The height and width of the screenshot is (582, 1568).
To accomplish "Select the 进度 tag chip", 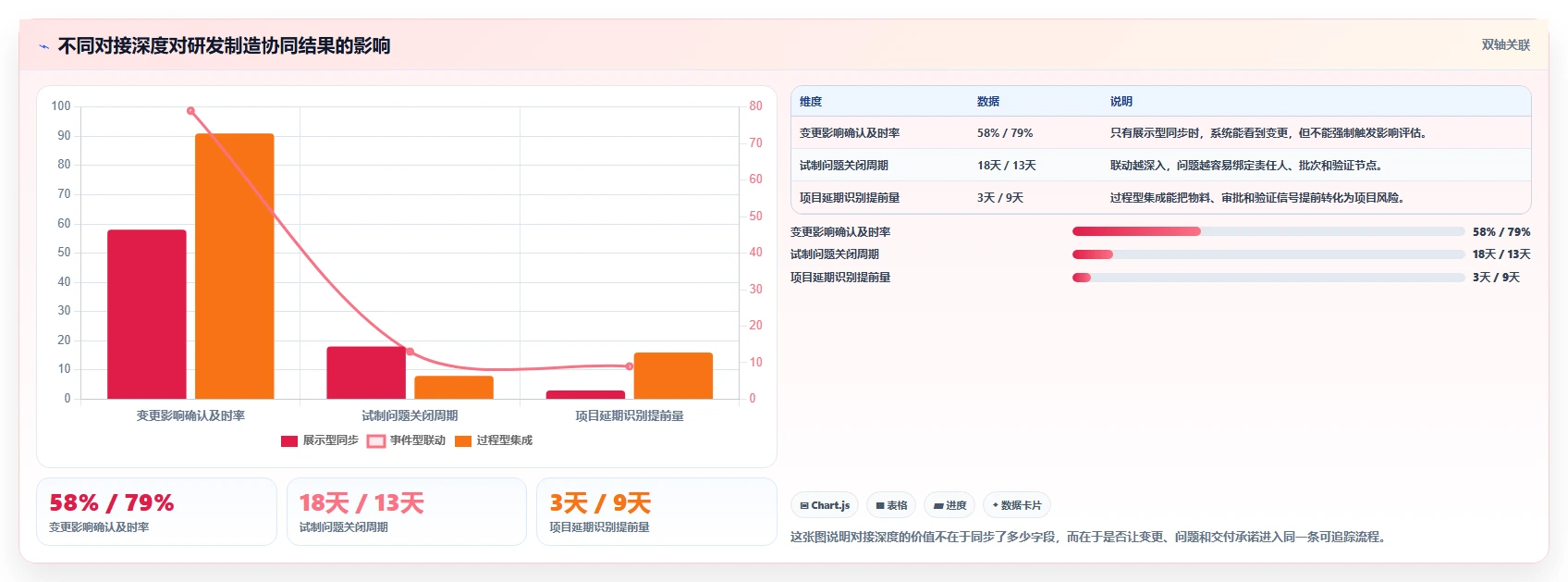I will tap(949, 505).
